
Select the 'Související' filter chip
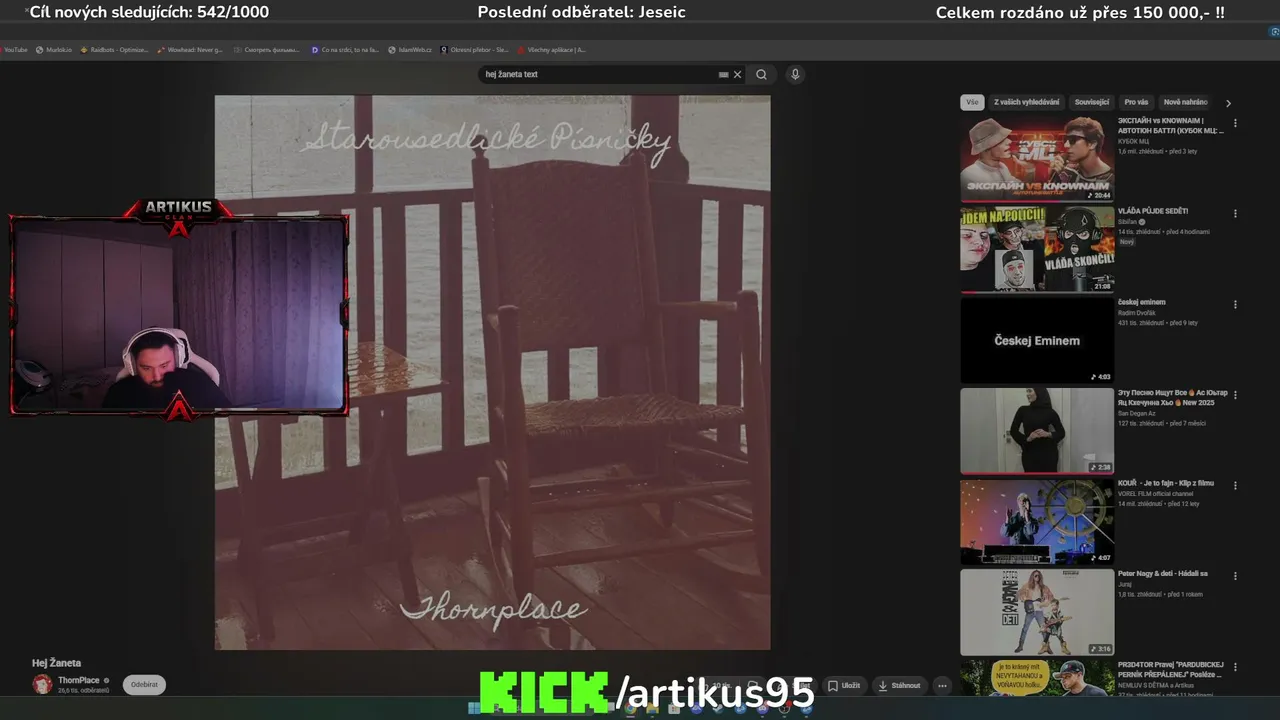[1091, 102]
